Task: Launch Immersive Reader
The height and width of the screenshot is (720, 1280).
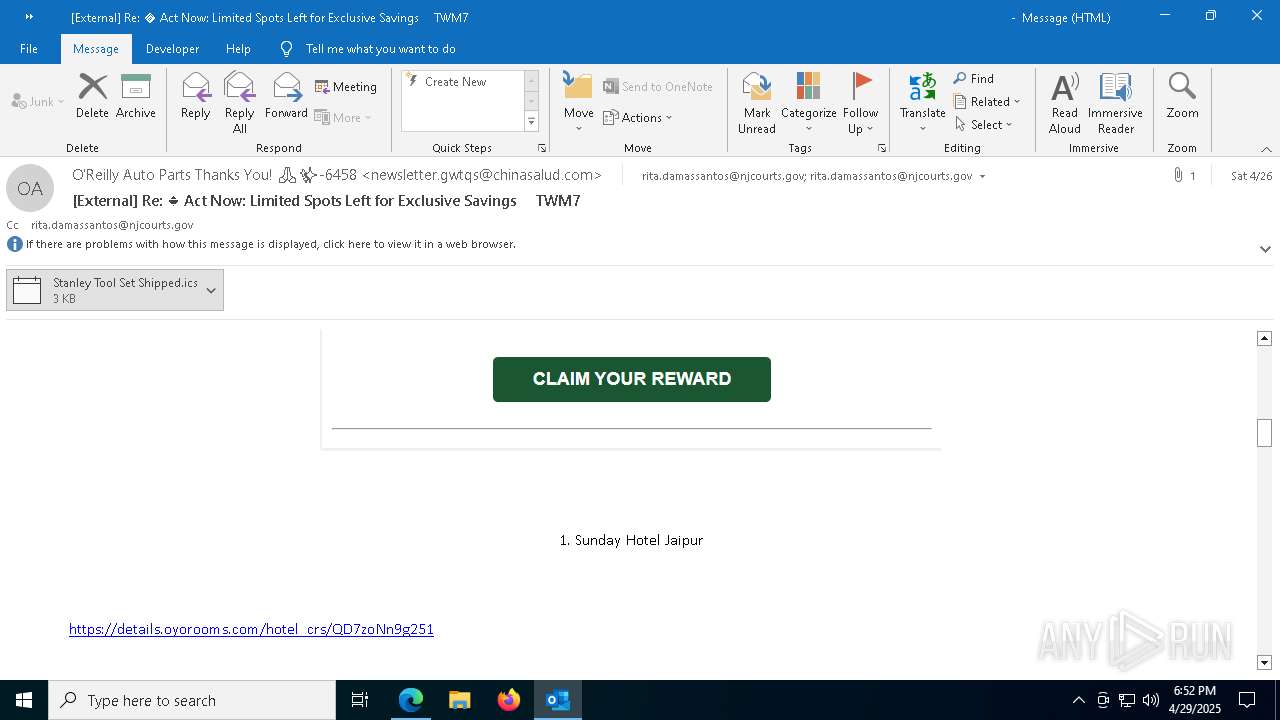Action: point(1115,102)
